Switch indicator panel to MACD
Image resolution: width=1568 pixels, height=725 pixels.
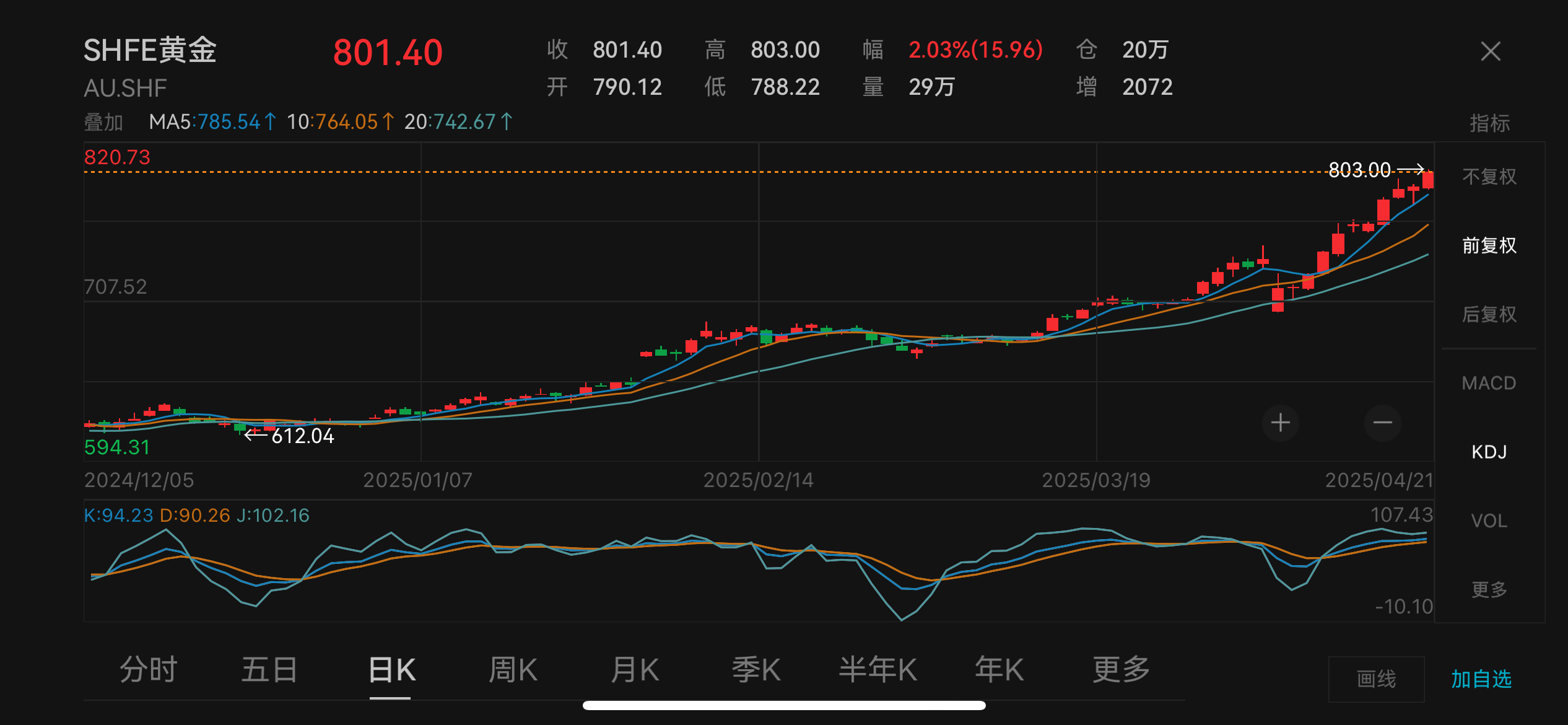(1489, 383)
